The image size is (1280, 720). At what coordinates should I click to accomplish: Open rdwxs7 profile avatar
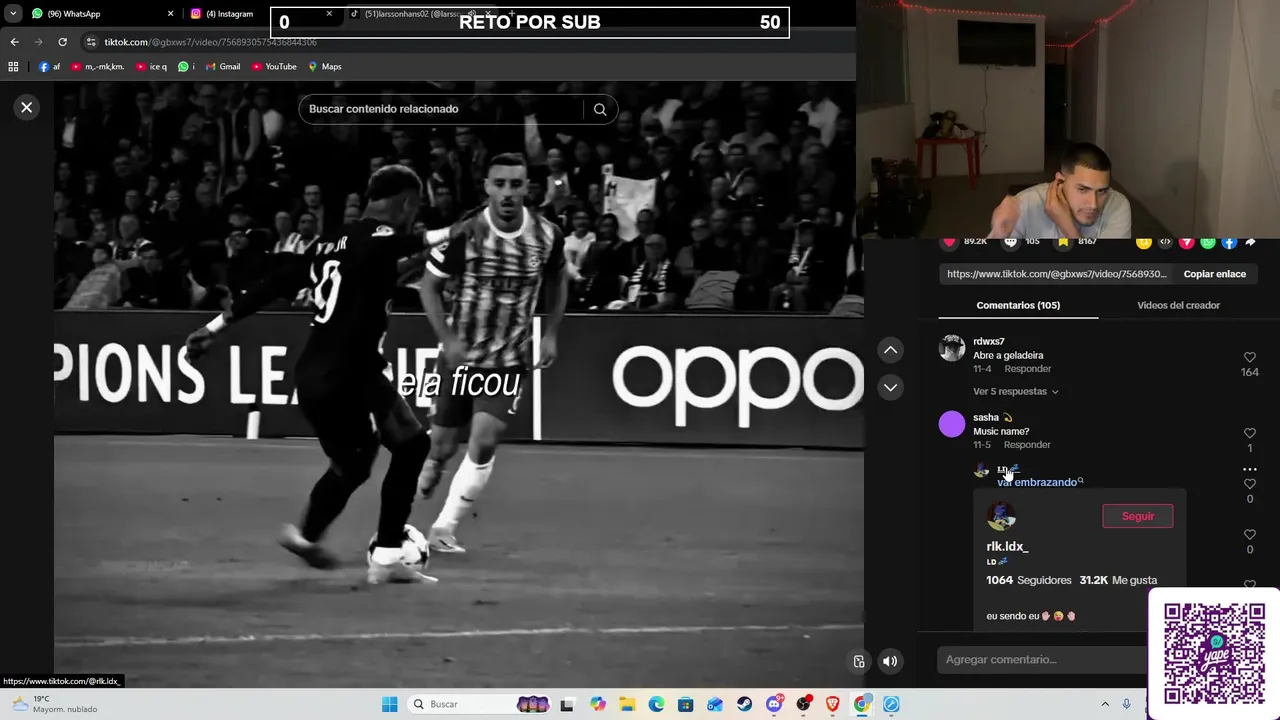tap(952, 348)
